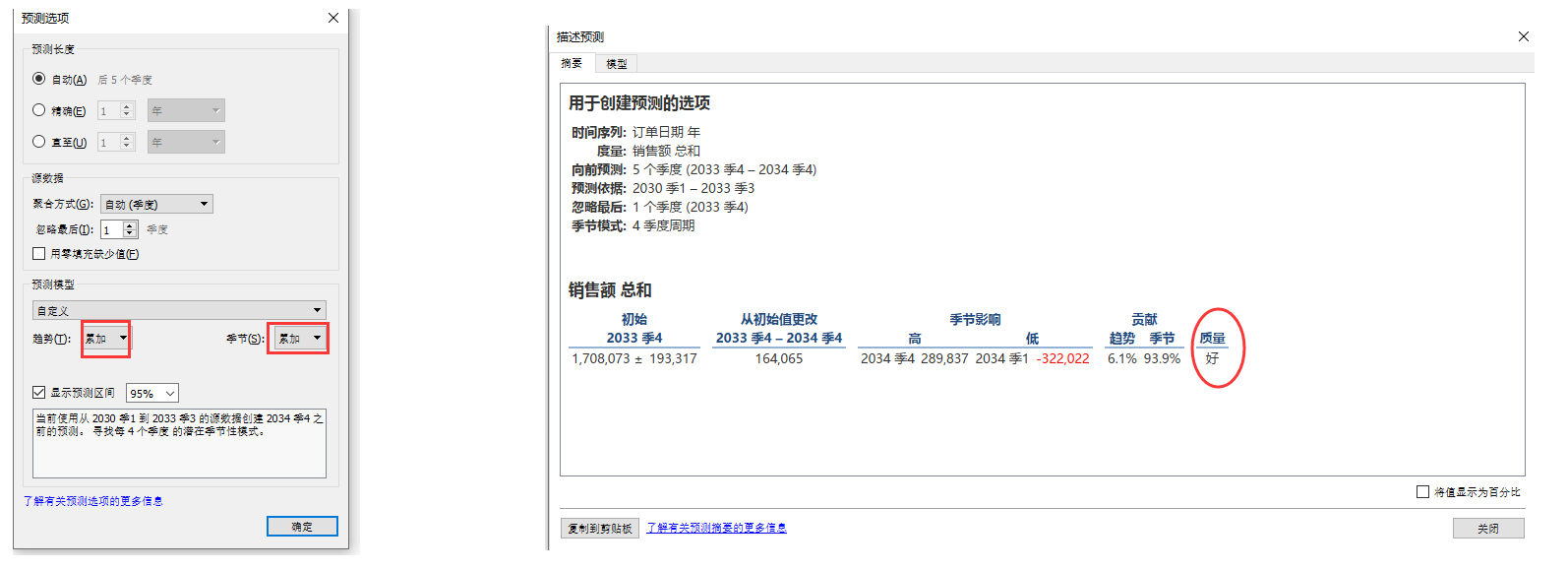Click the 关闭 button in 描述预测

pyautogui.click(x=1488, y=529)
